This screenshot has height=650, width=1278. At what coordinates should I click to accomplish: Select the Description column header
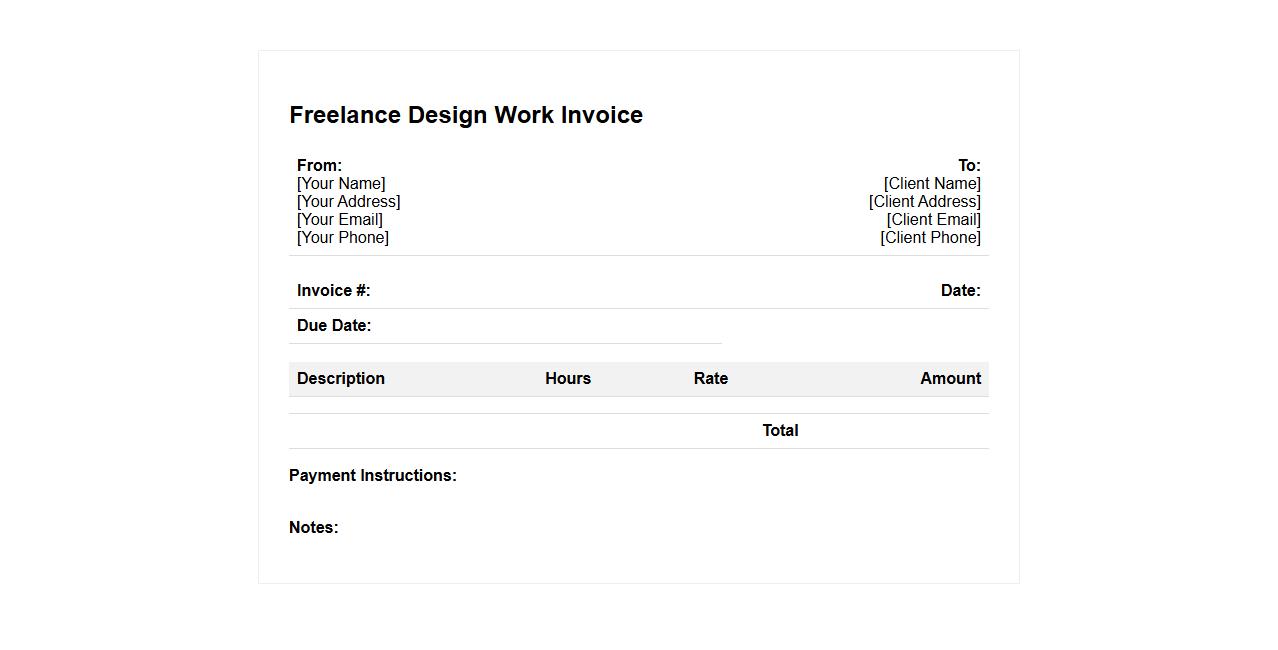[341, 379]
